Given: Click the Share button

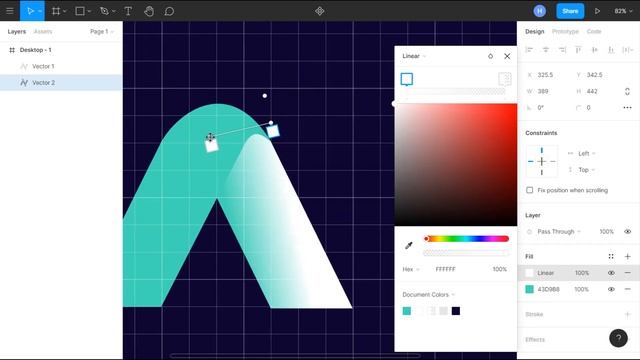Looking at the screenshot, I should pos(570,11).
